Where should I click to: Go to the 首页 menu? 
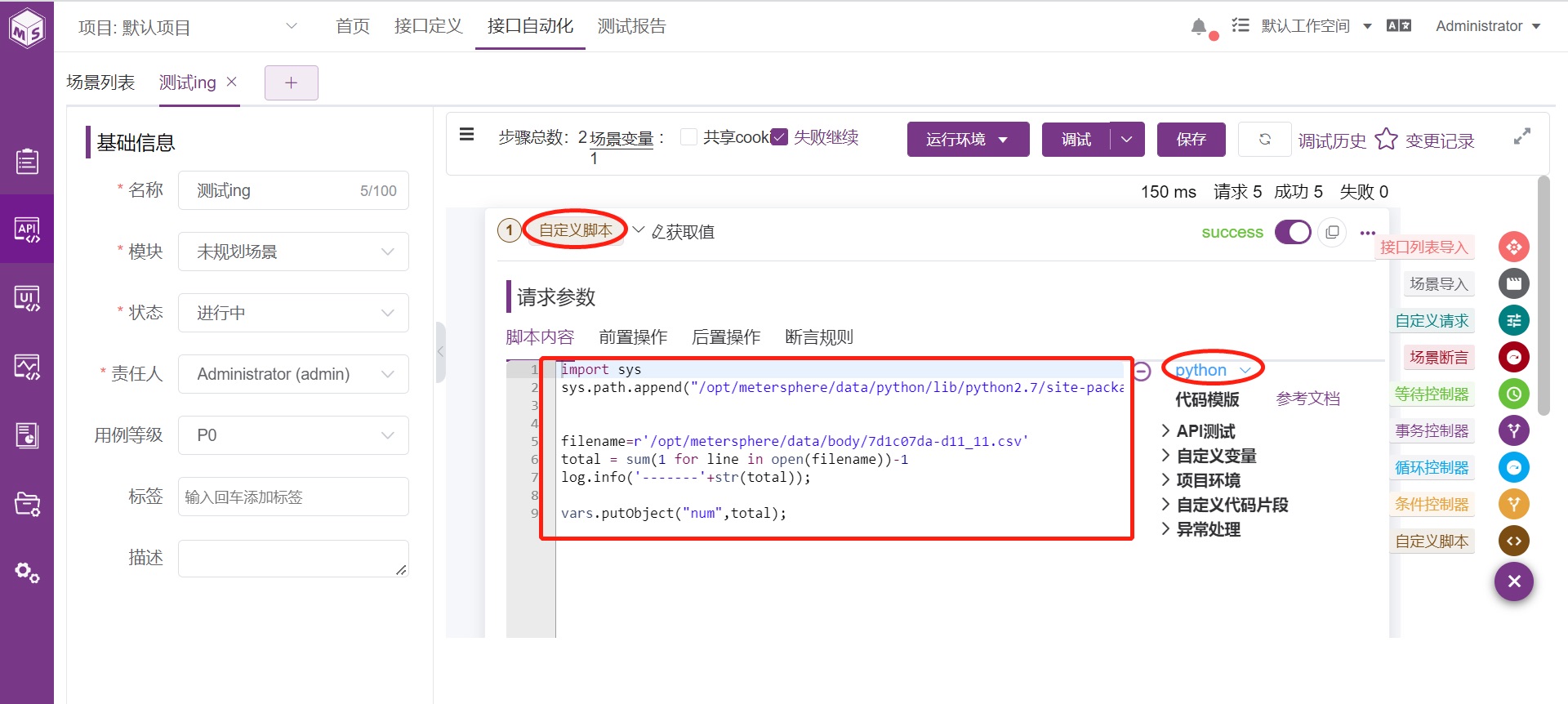pyautogui.click(x=353, y=26)
